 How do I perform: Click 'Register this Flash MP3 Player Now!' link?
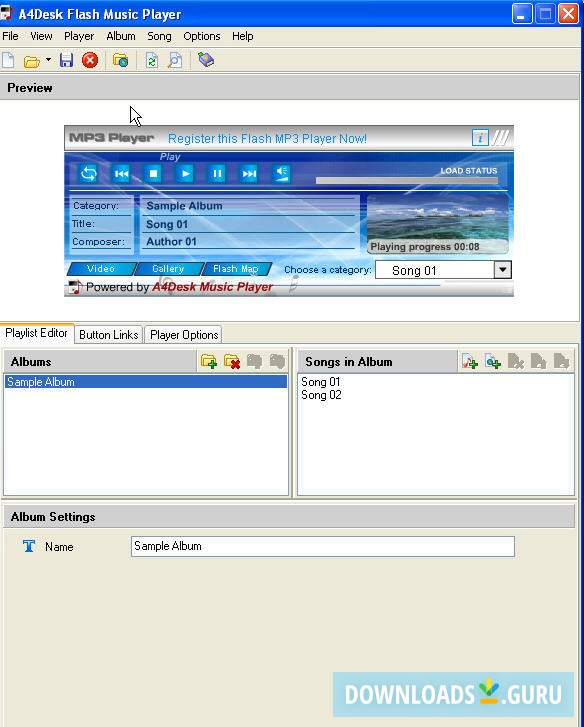[267, 139]
